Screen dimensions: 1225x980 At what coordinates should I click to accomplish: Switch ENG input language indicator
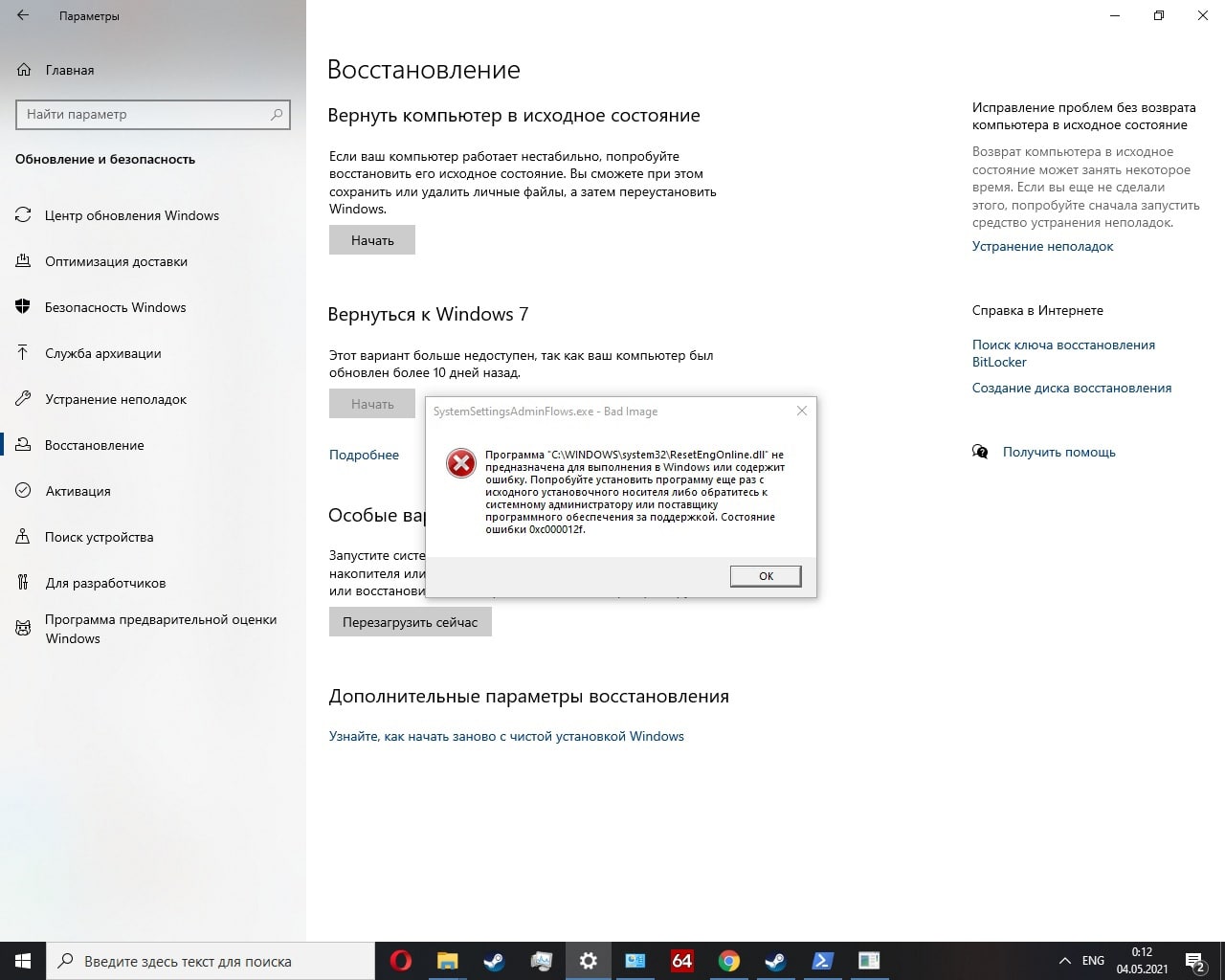(x=1093, y=961)
